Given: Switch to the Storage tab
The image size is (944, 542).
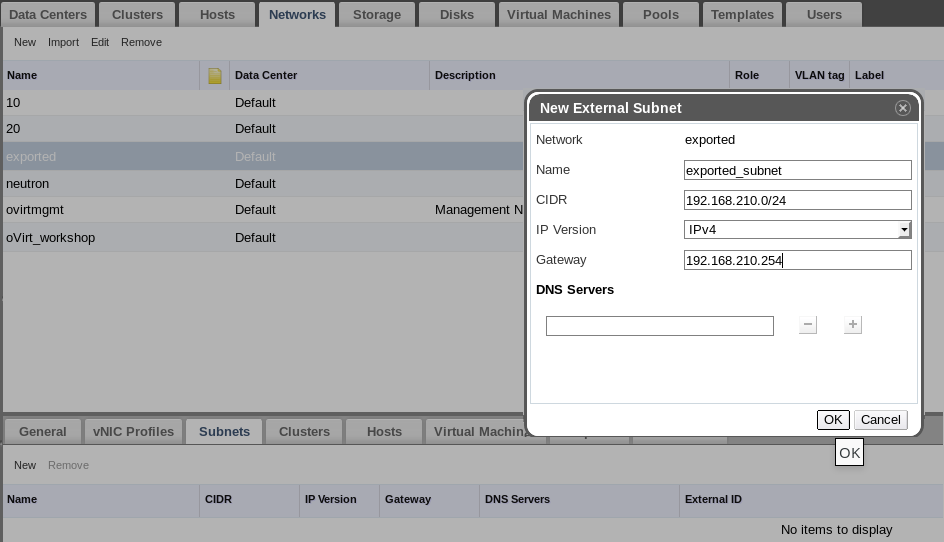Looking at the screenshot, I should pos(377,14).
